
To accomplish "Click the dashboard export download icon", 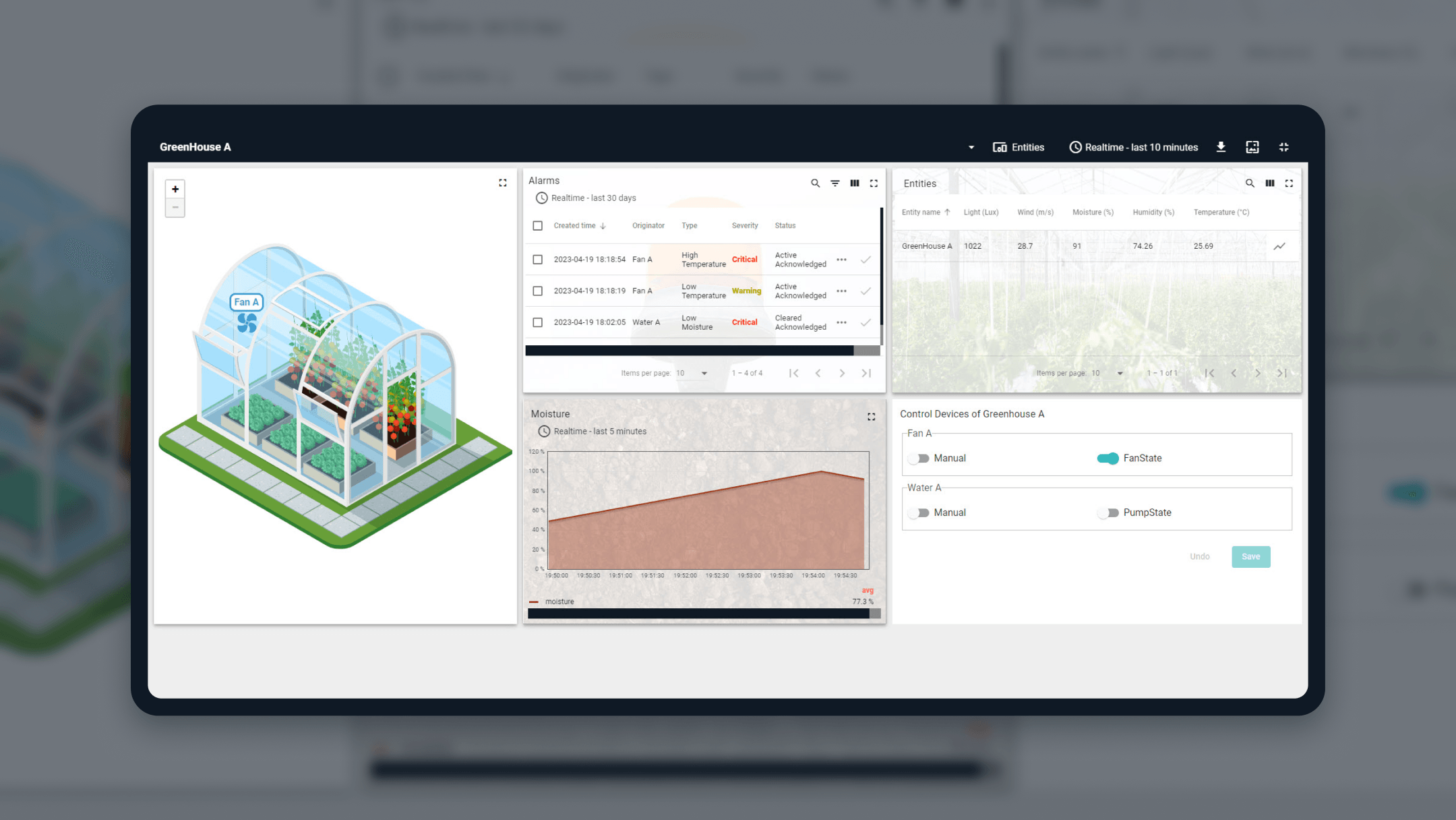I will 1221,147.
